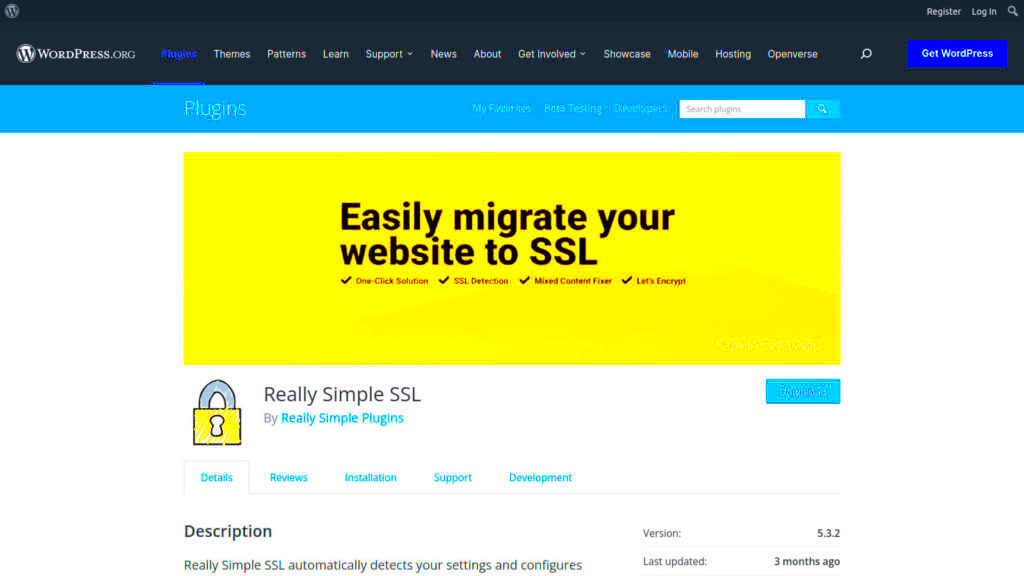Open Mobile navigation link
Screen dimensions: 1024x576
pos(682,54)
